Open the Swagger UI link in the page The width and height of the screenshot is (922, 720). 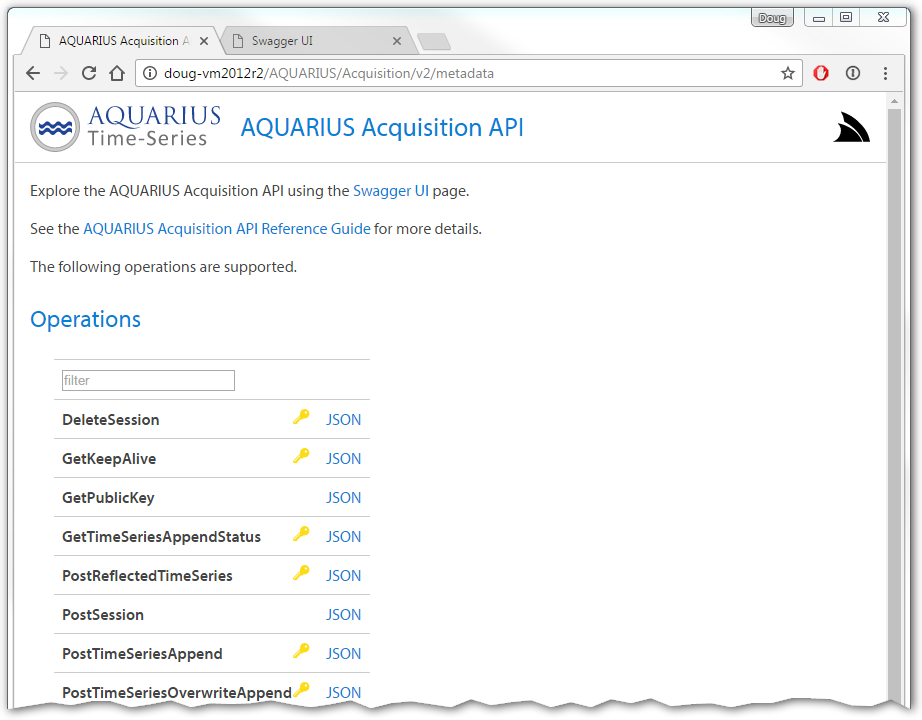391,190
